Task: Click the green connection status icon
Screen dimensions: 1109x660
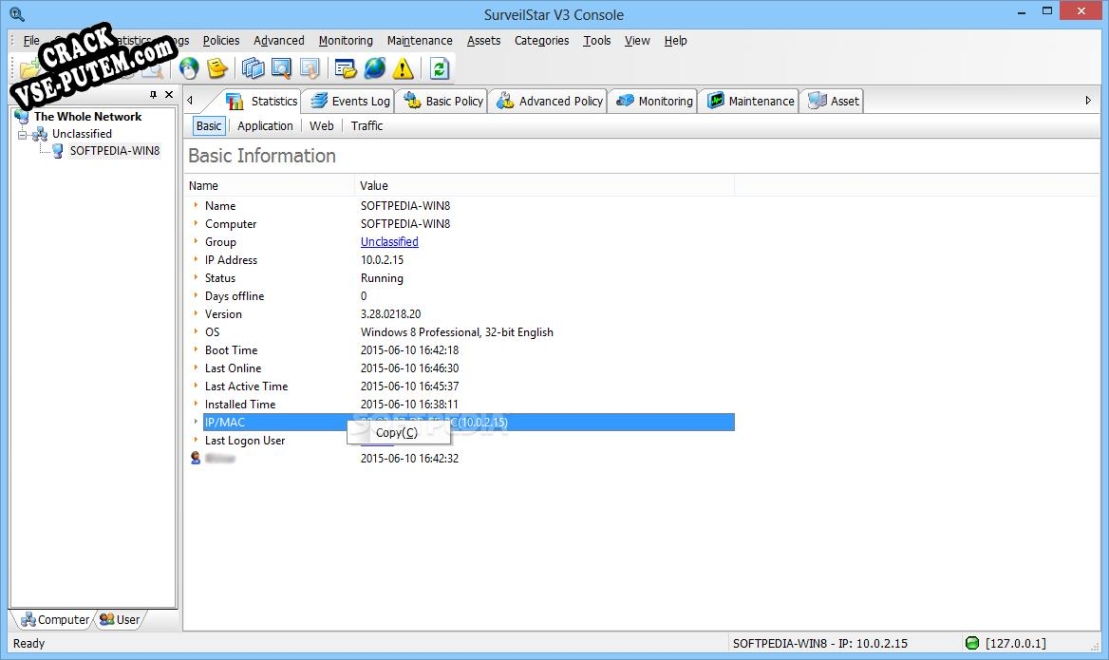Action: click(x=972, y=643)
